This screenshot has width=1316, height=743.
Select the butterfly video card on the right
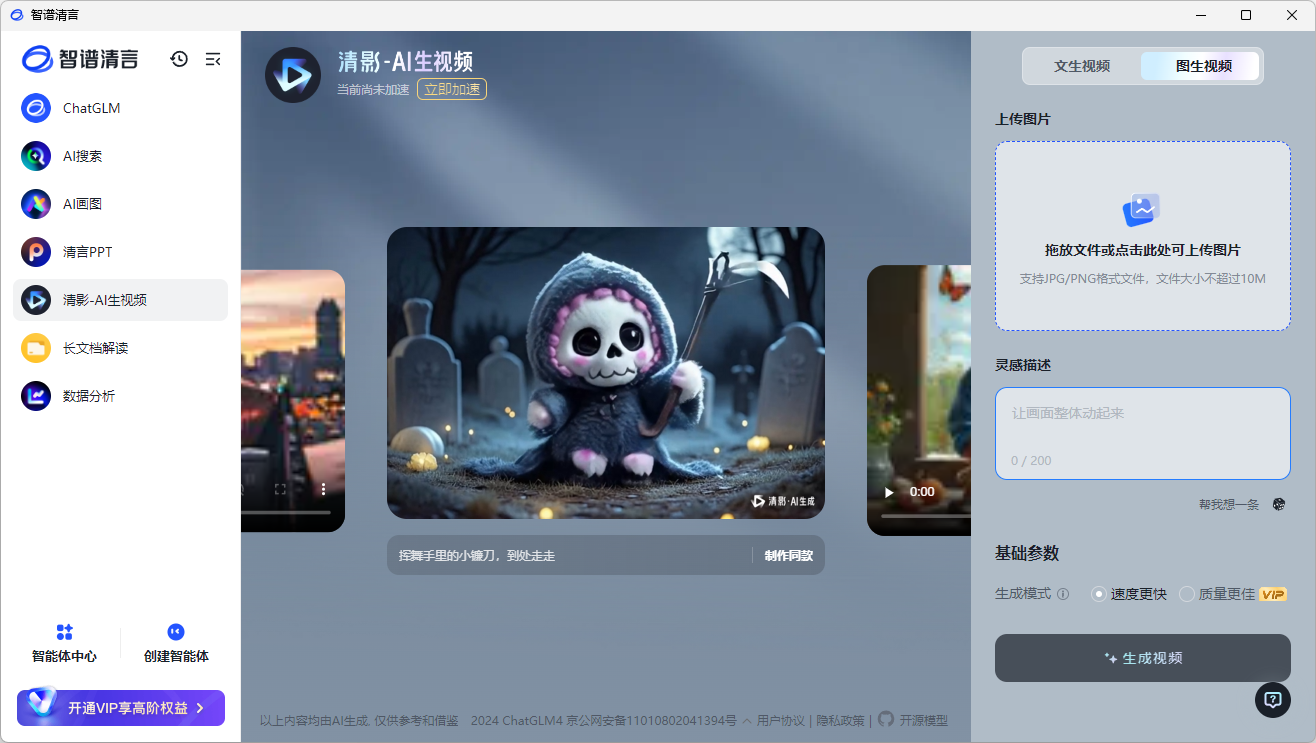tap(919, 400)
